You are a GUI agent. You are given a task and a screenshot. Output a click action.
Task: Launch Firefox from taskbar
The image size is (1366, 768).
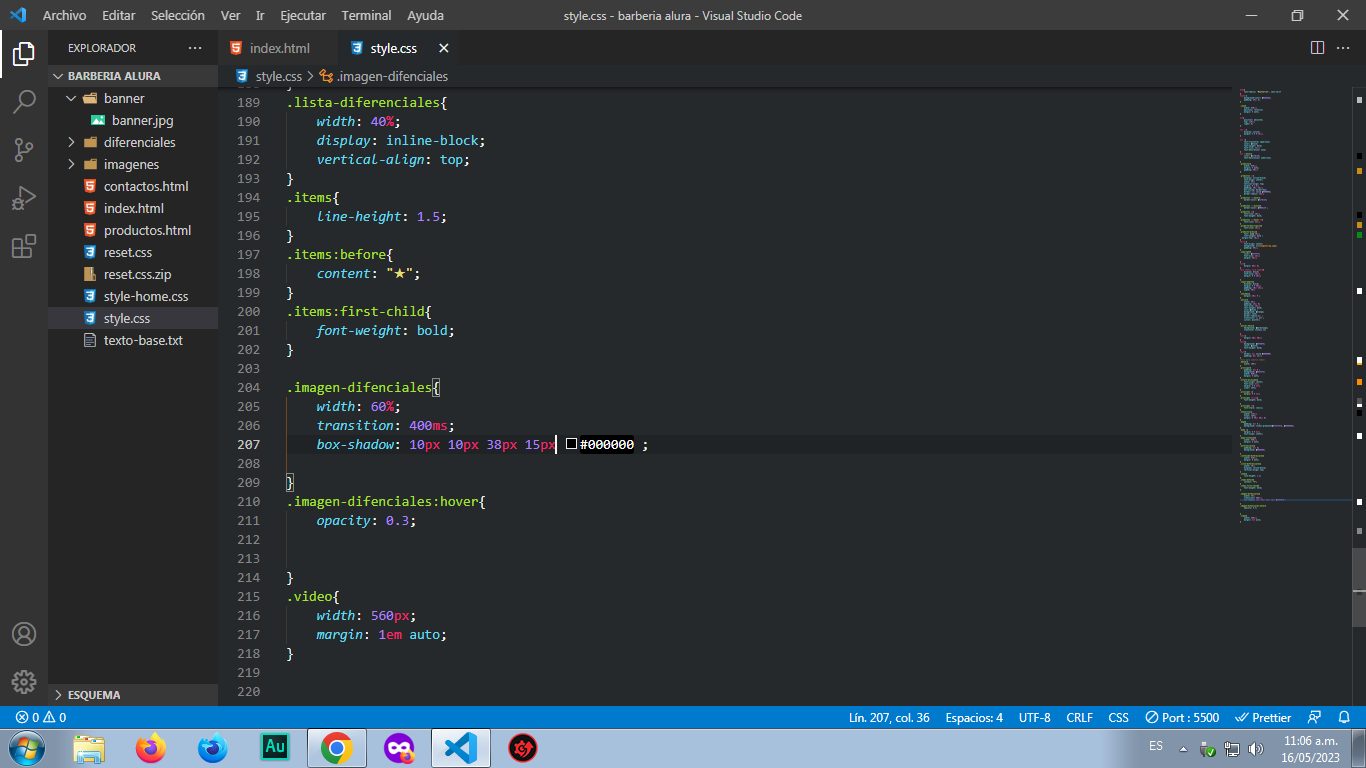pos(151,748)
